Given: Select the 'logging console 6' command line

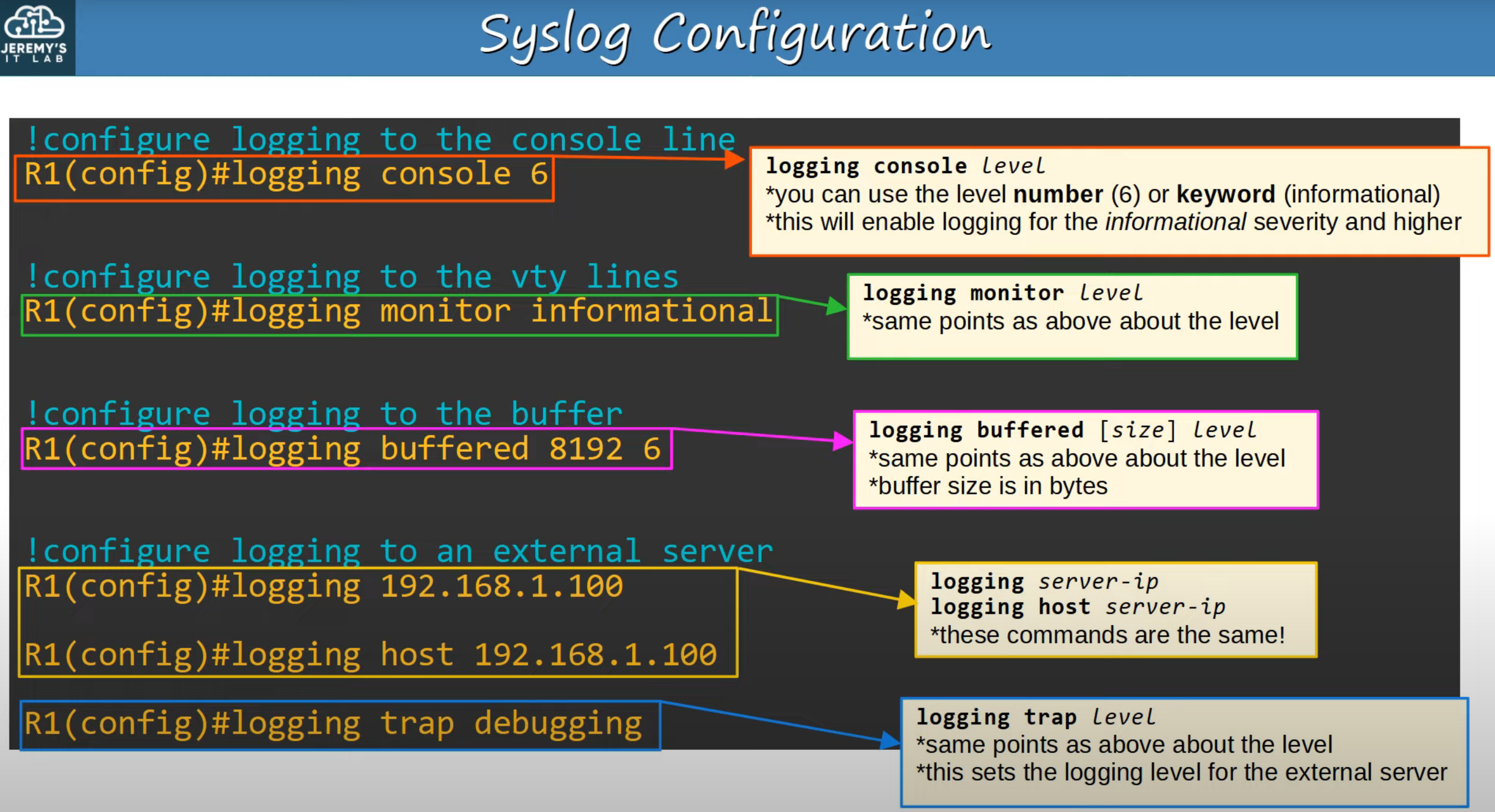Looking at the screenshot, I should coord(286,175).
